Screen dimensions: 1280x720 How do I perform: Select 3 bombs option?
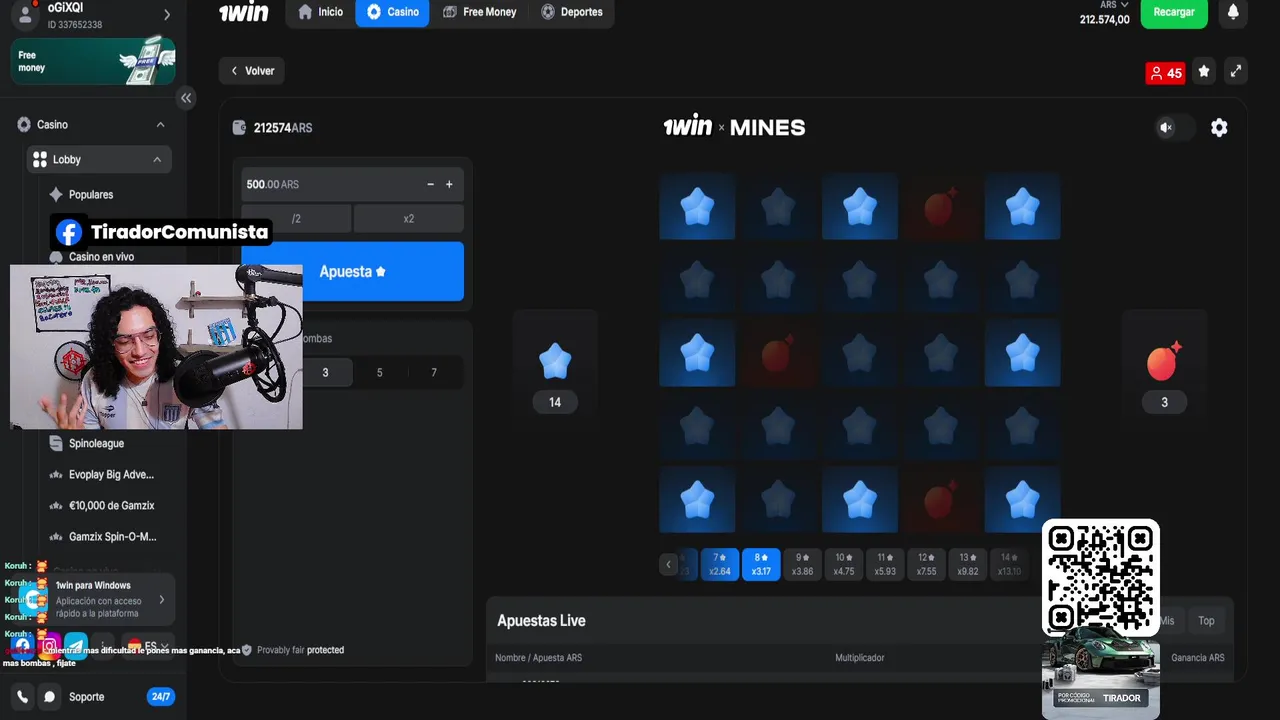point(325,372)
